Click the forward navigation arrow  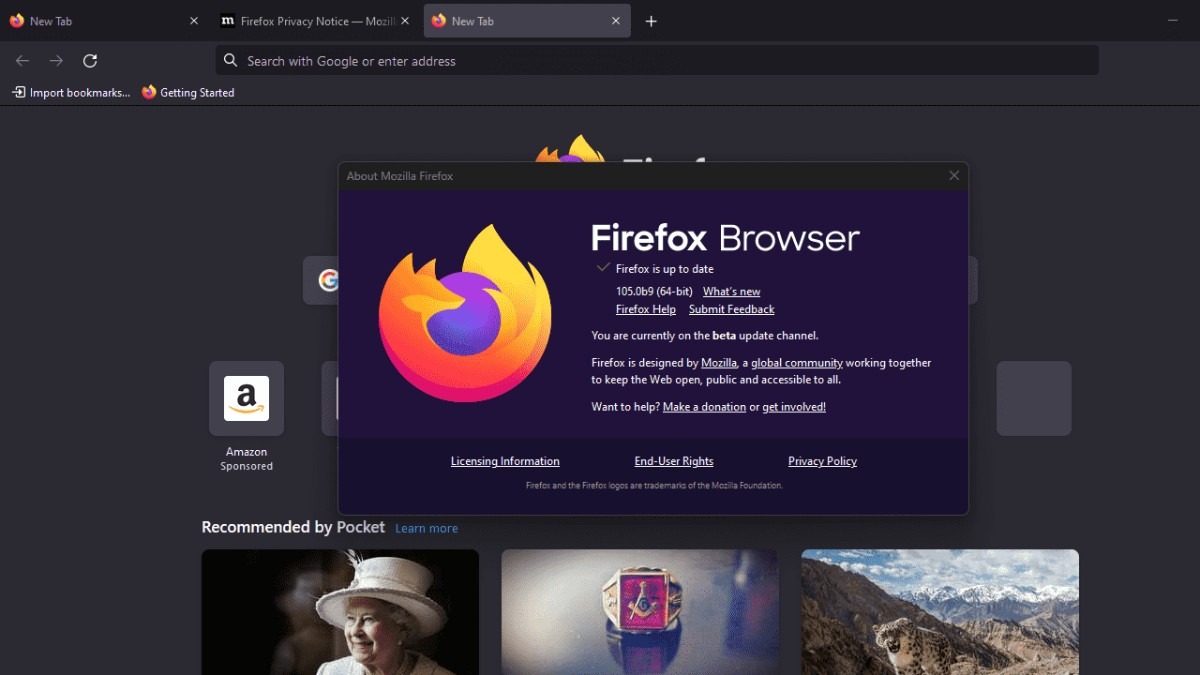coord(56,61)
